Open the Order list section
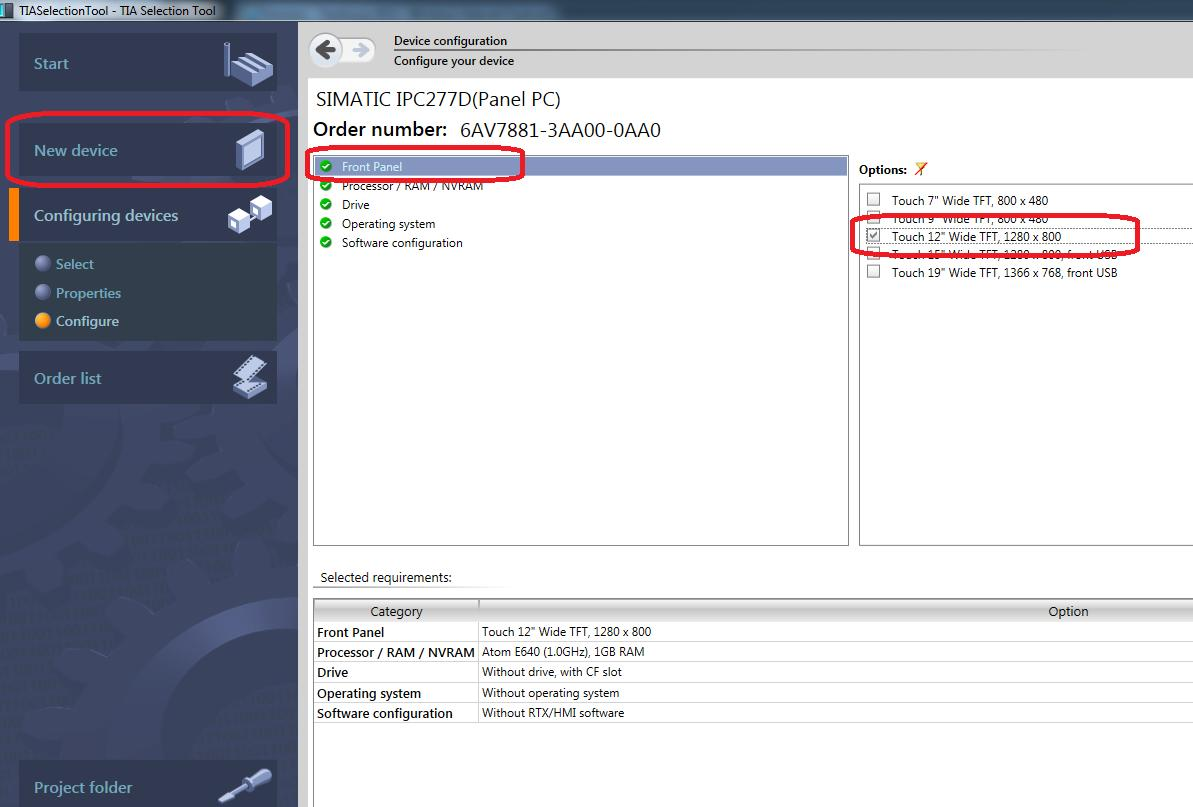Viewport: 1193px width, 807px height. pyautogui.click(x=148, y=377)
